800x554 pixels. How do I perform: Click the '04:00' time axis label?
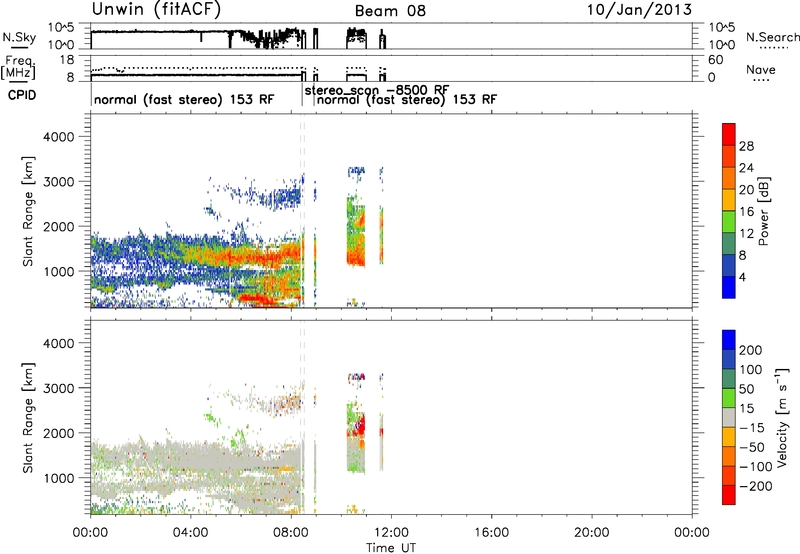click(x=191, y=533)
